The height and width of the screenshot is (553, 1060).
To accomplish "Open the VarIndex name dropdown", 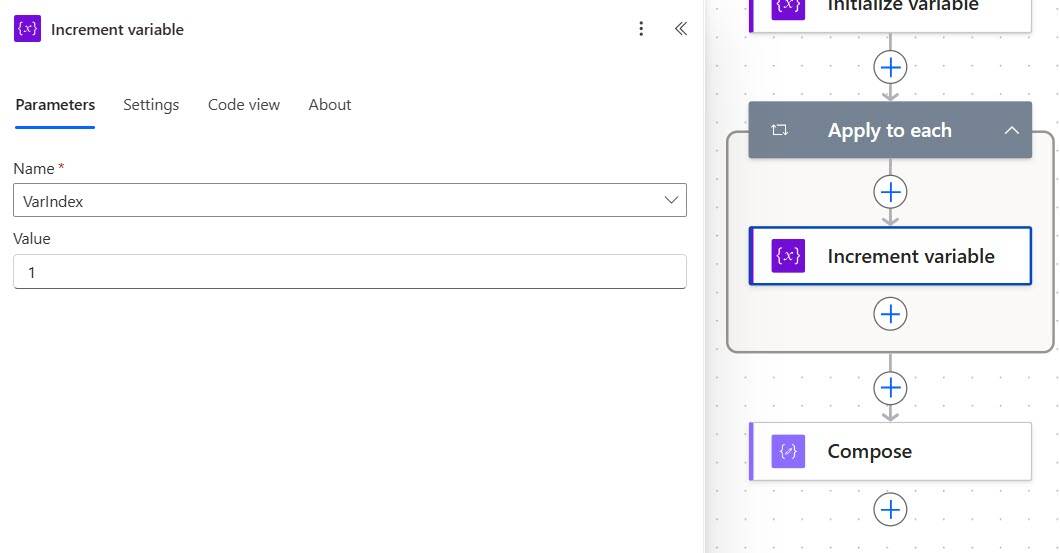I will coord(350,200).
